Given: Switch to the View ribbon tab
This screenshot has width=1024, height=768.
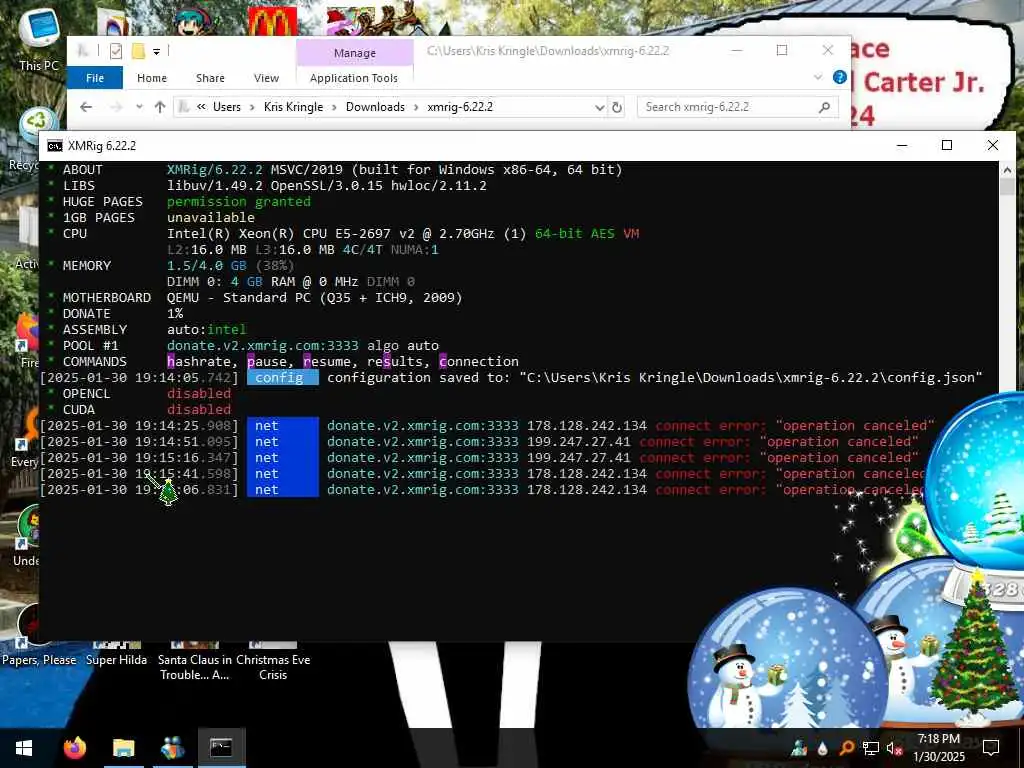Looking at the screenshot, I should click(x=266, y=78).
